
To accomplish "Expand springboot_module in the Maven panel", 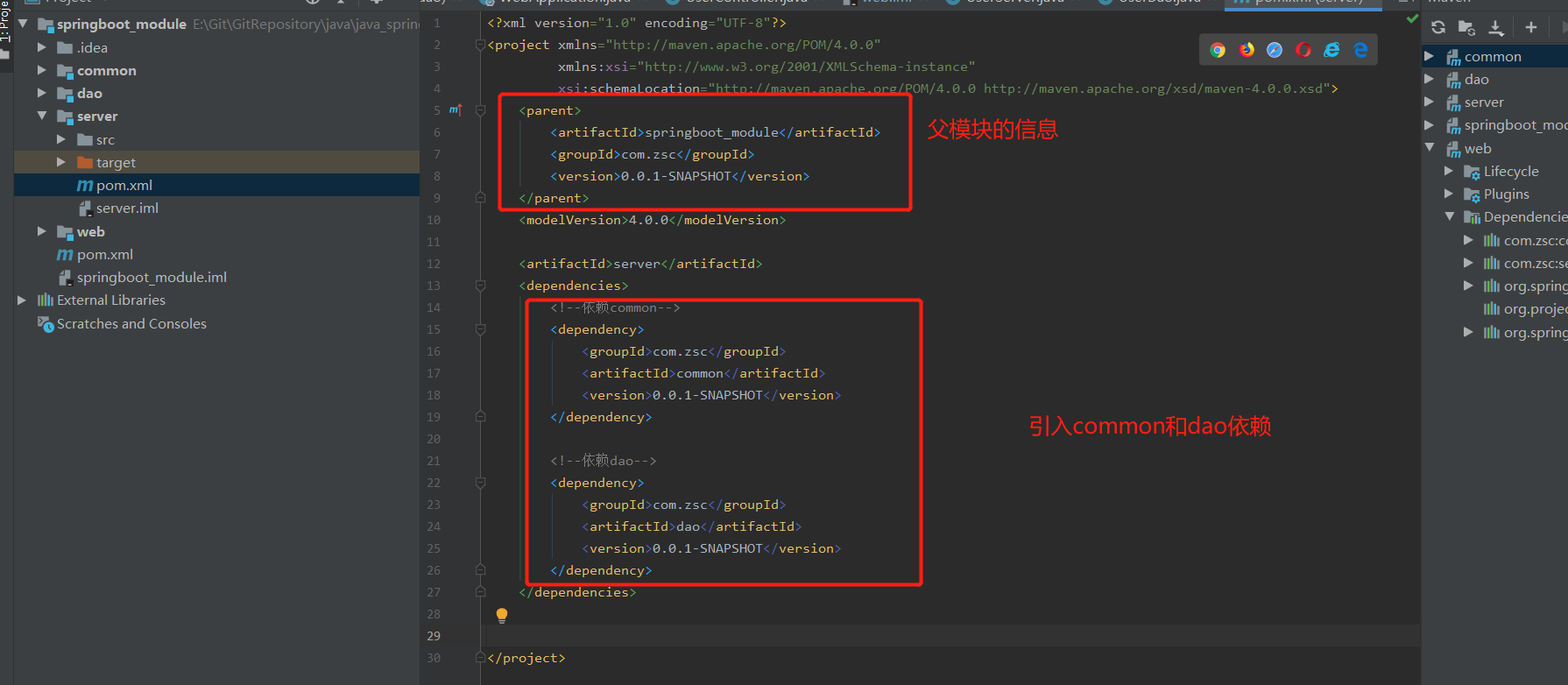I will (1430, 124).
